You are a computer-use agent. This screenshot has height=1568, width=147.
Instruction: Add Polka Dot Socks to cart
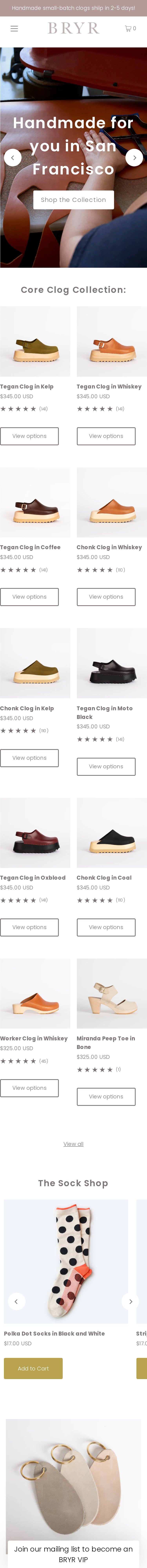33,1368
